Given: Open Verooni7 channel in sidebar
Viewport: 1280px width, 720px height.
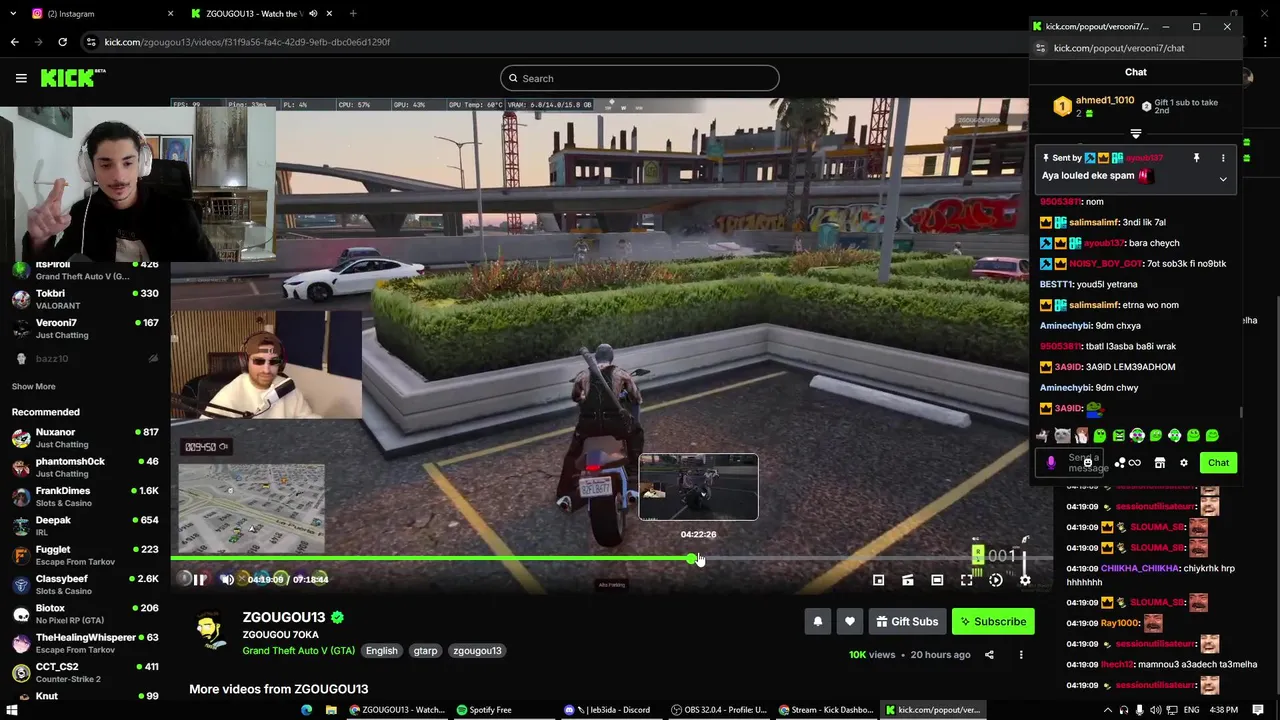Looking at the screenshot, I should (85, 328).
